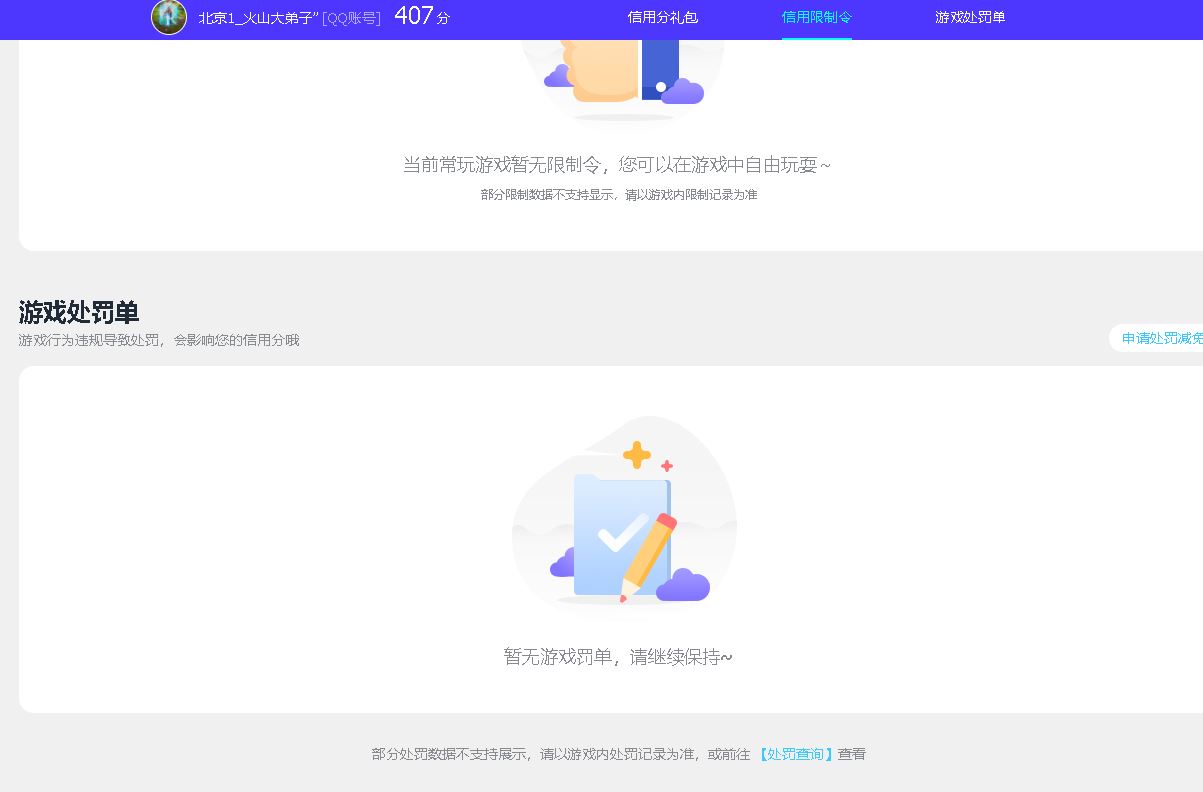The image size is (1203, 792).
Task: Click the QQ账号 account label
Action: (350, 17)
